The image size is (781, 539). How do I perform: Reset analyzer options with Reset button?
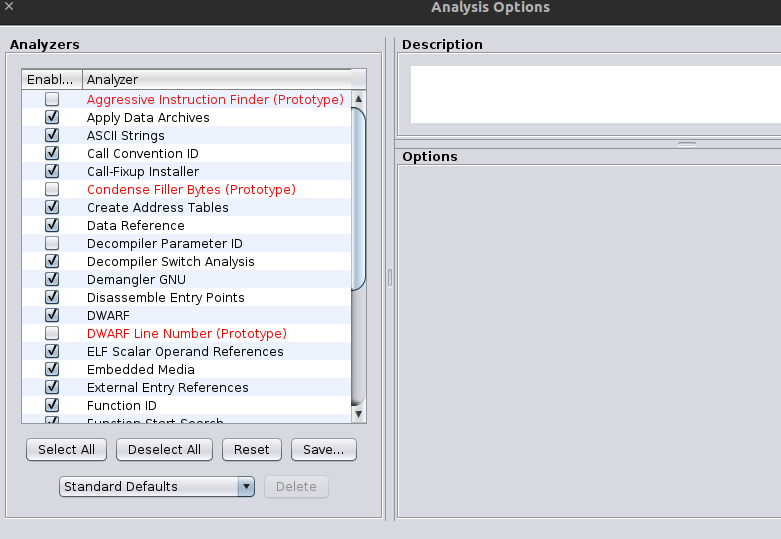coord(251,450)
